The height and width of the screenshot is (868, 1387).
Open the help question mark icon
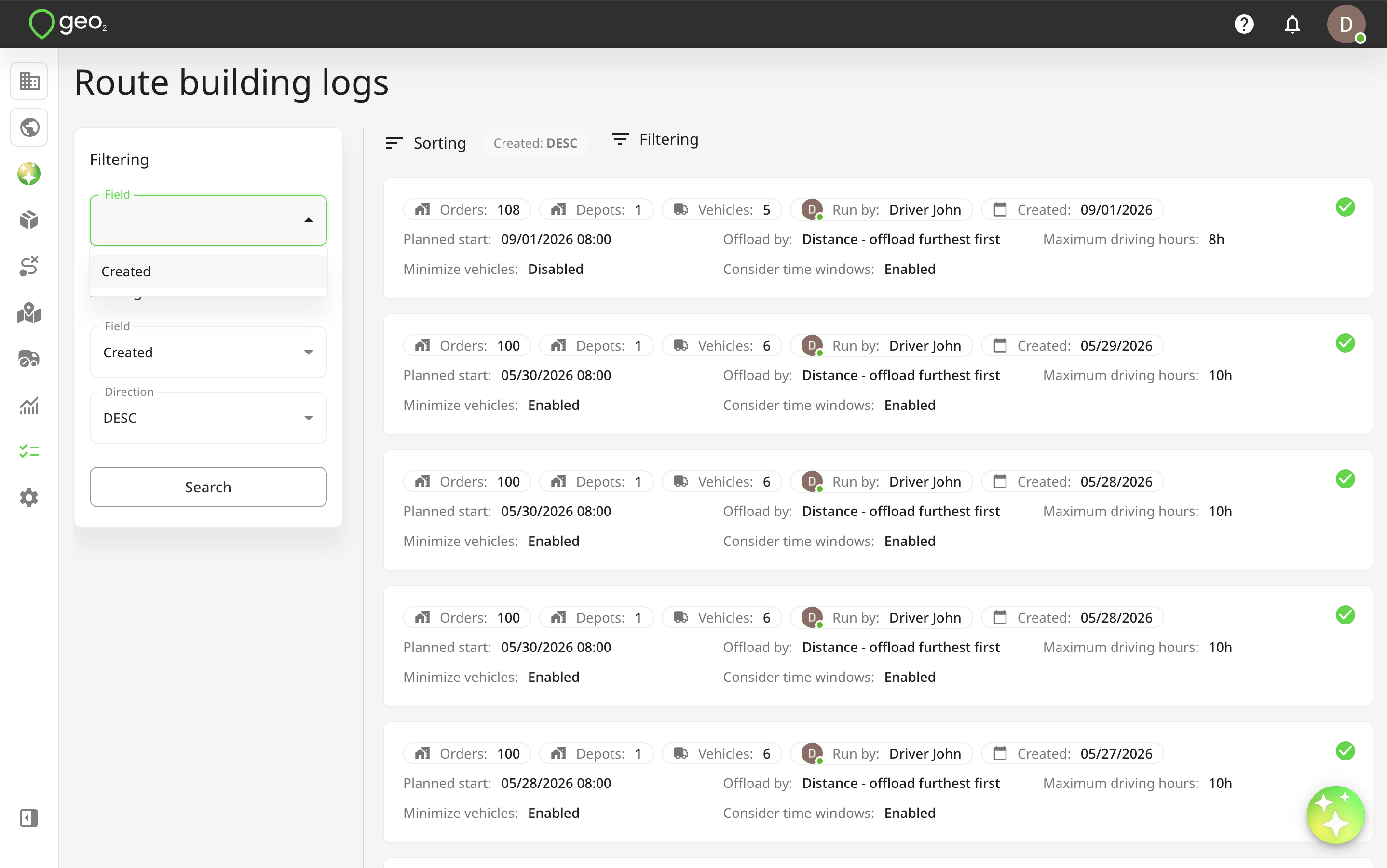[x=1243, y=24]
